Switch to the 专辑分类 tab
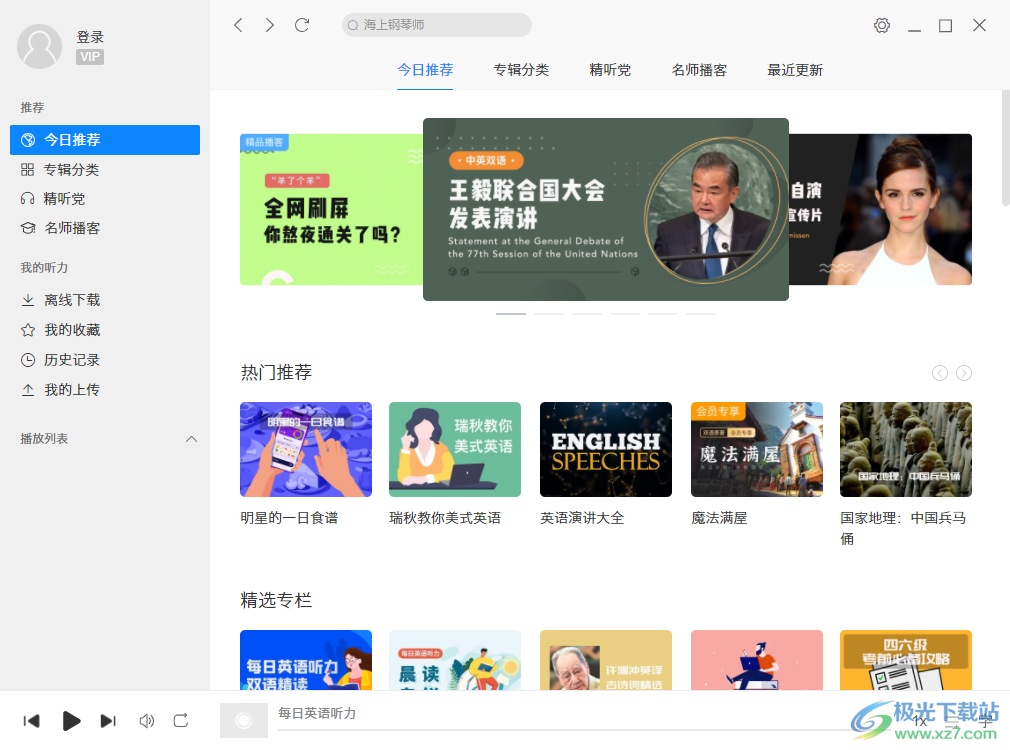This screenshot has width=1010, height=750. point(521,70)
